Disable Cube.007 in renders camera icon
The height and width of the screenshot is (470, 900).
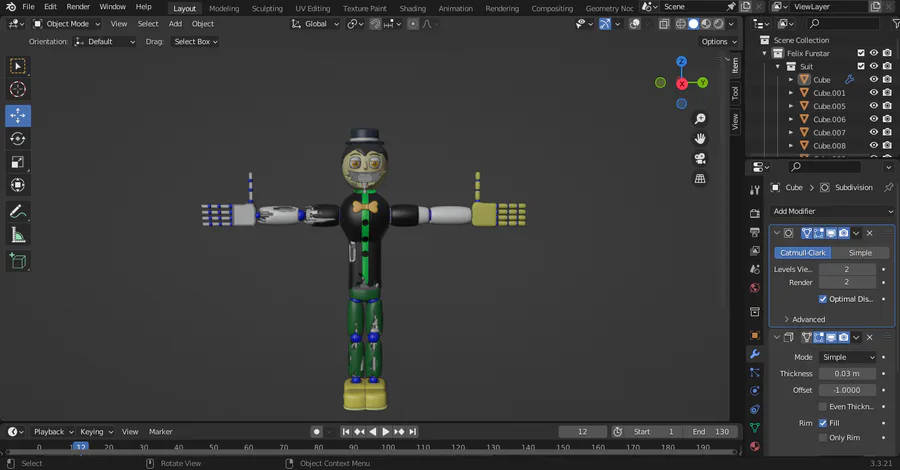[x=887, y=133]
